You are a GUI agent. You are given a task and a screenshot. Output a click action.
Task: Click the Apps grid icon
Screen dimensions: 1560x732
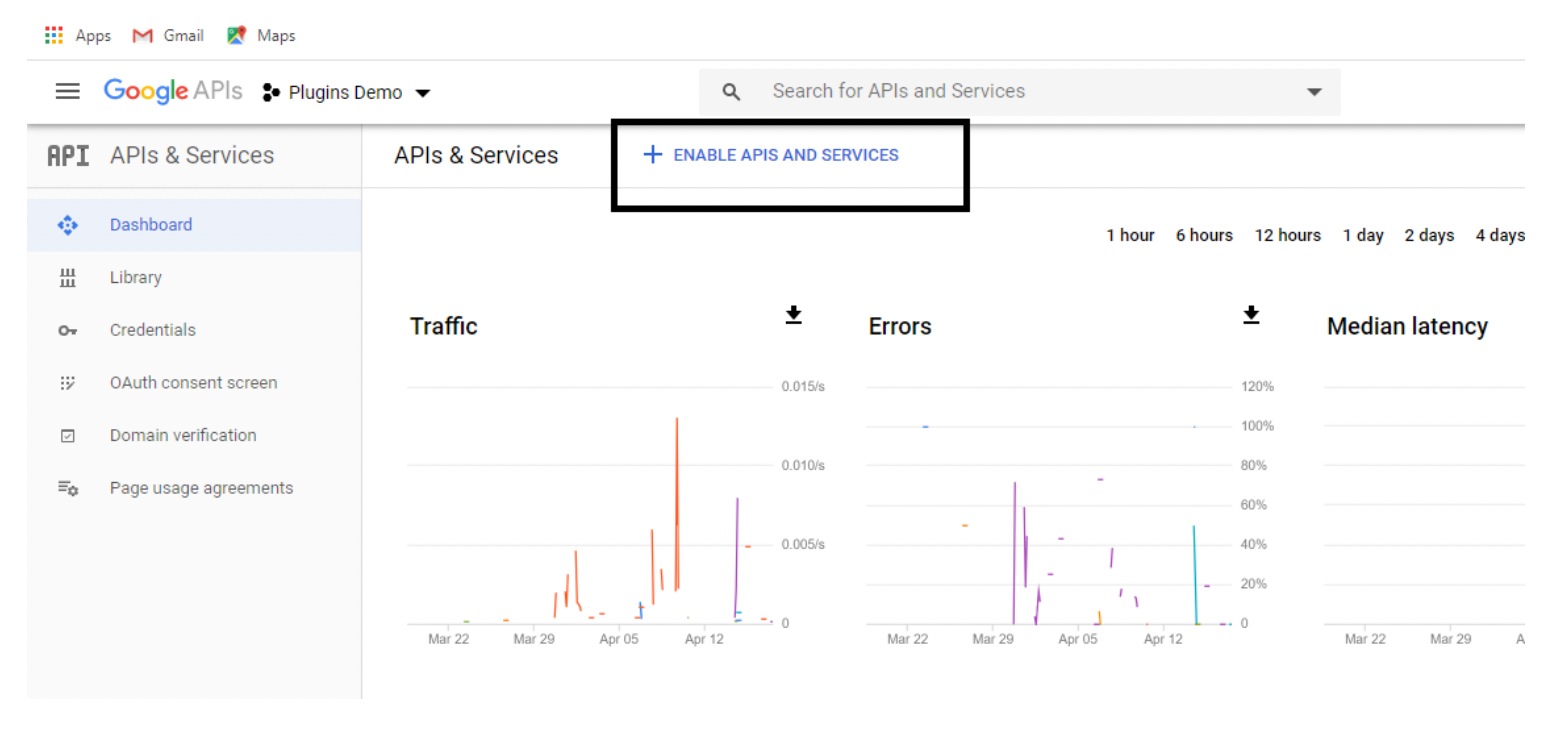coord(54,36)
